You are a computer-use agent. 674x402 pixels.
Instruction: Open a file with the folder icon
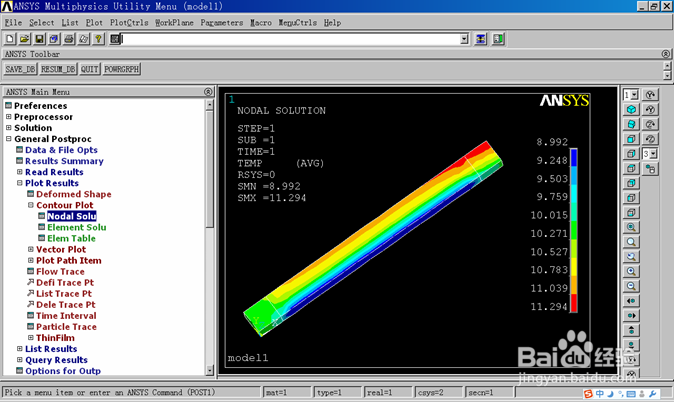[25, 39]
